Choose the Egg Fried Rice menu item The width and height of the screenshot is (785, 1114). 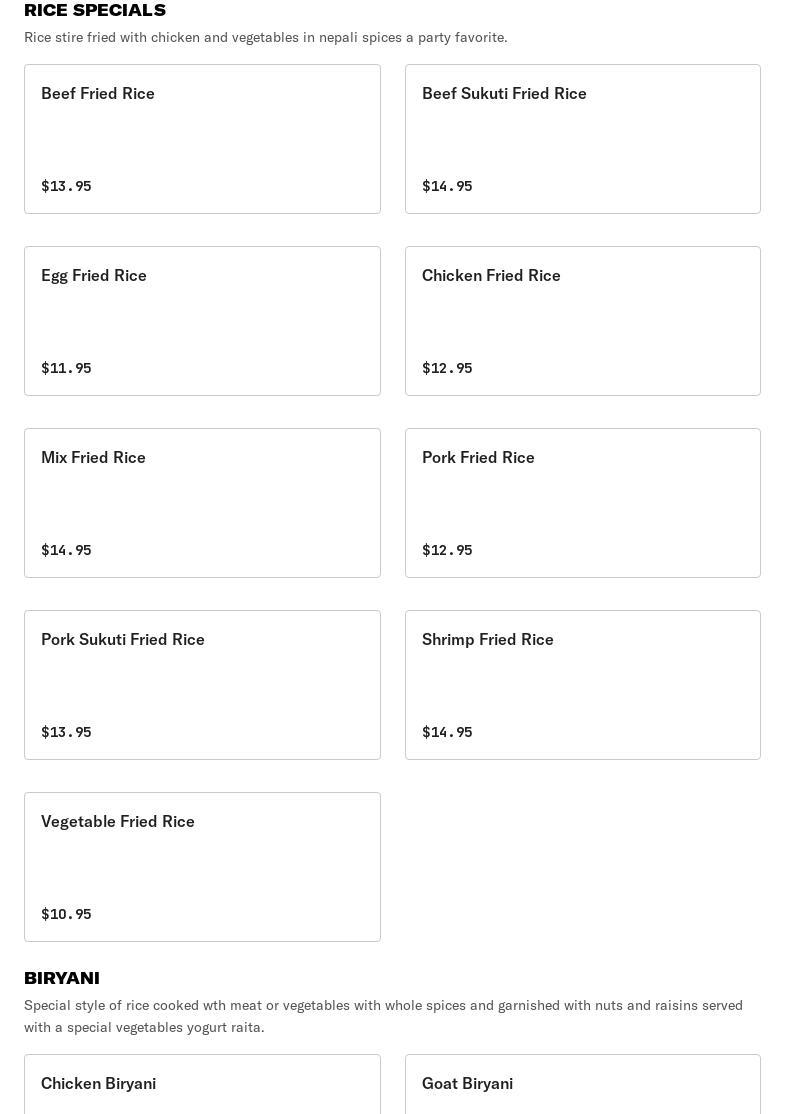(202, 321)
